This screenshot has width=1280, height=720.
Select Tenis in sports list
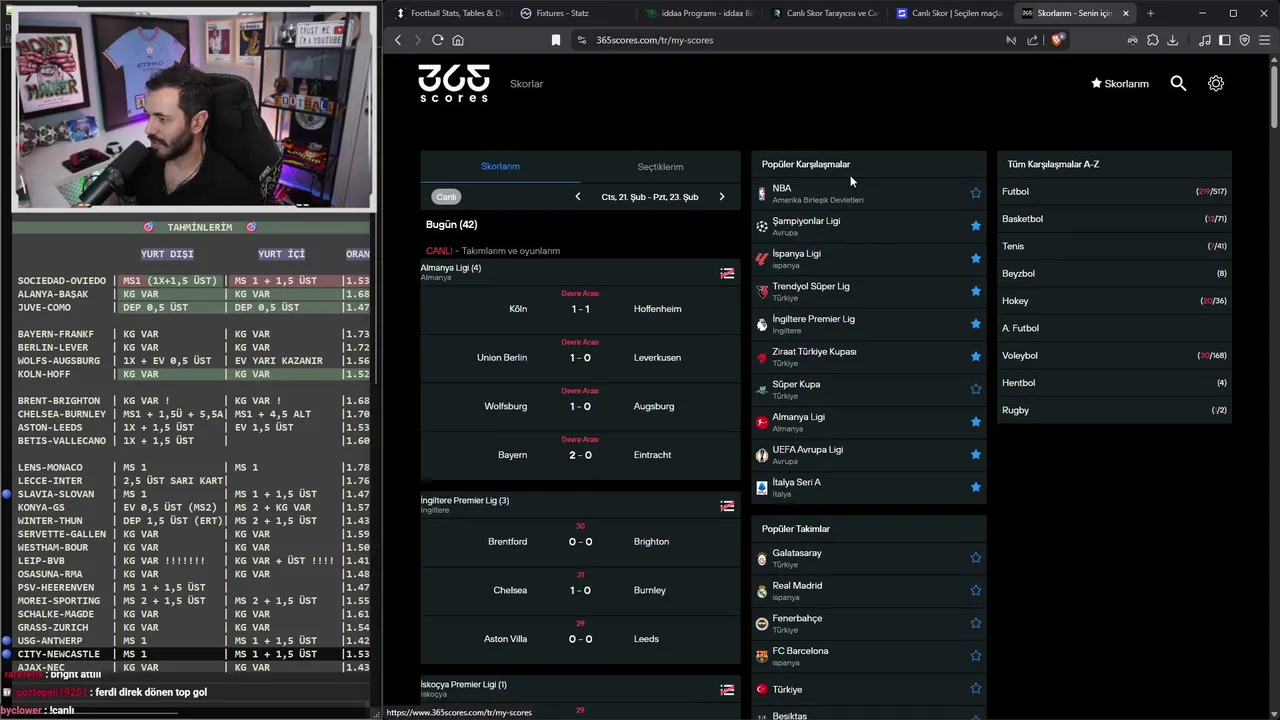pyautogui.click(x=1114, y=246)
